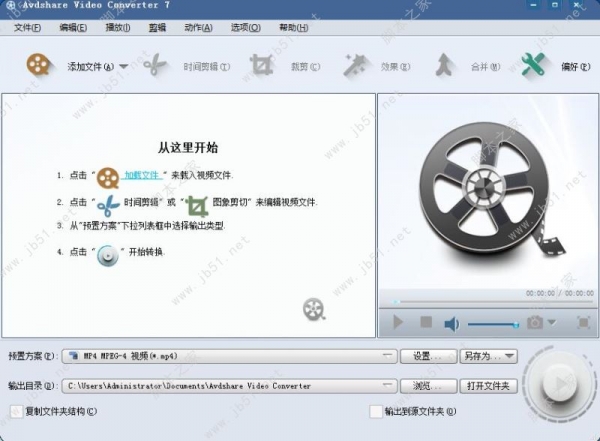
Task: Open the 选项(O) menu
Action: [246, 28]
